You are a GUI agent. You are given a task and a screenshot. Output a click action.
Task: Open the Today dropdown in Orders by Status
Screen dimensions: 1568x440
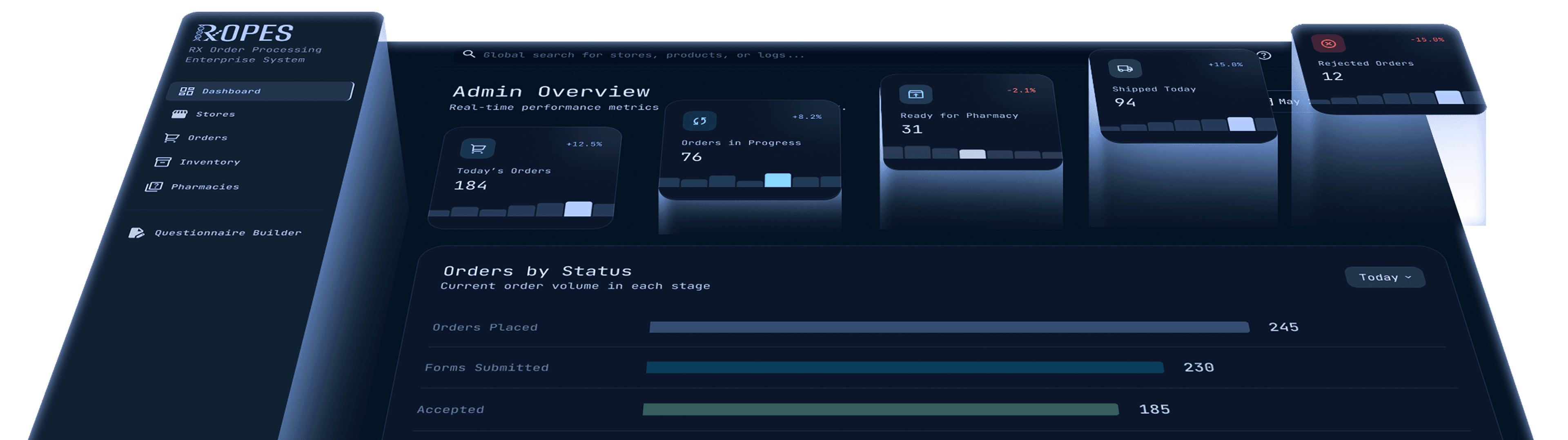tap(1385, 277)
